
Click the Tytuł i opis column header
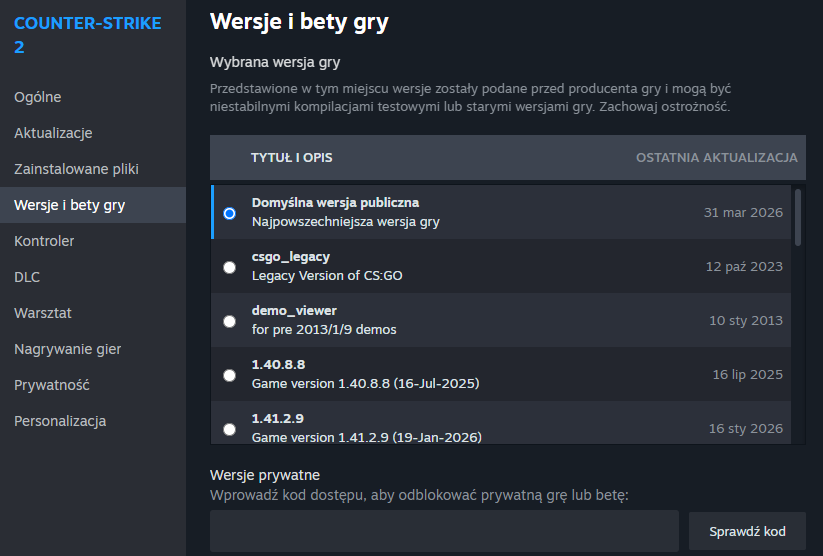pos(291,158)
